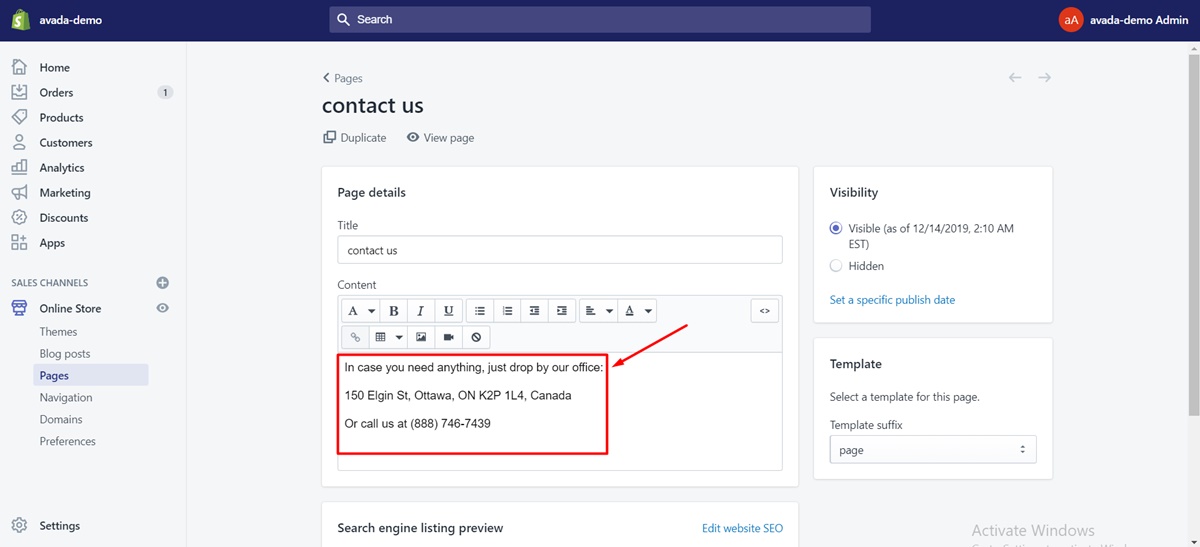Open the Template suffix page dropdown
The width and height of the screenshot is (1200, 547).
[933, 450]
